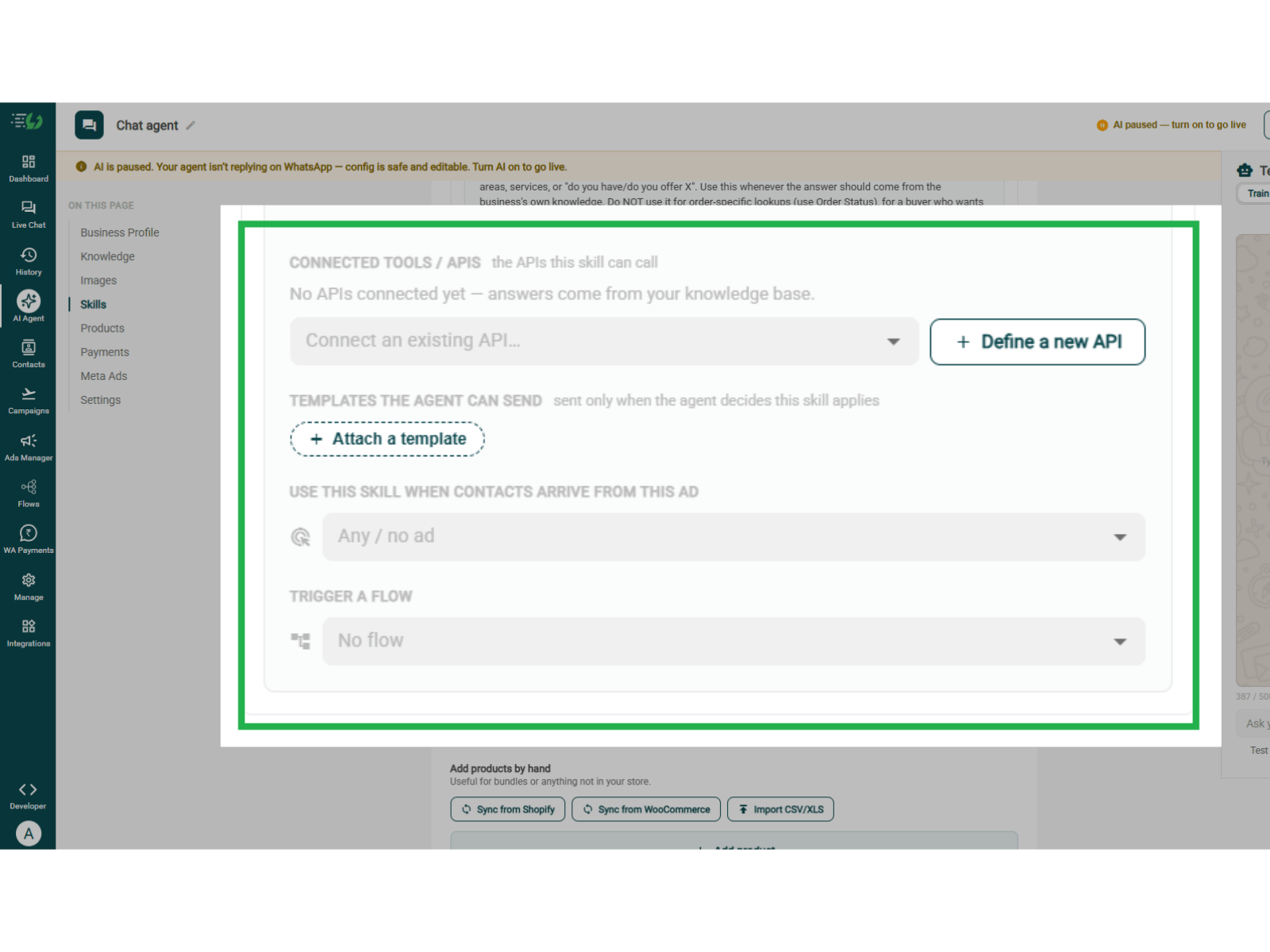Jump to Business Profile section
The image size is (1270, 952).
tap(120, 232)
